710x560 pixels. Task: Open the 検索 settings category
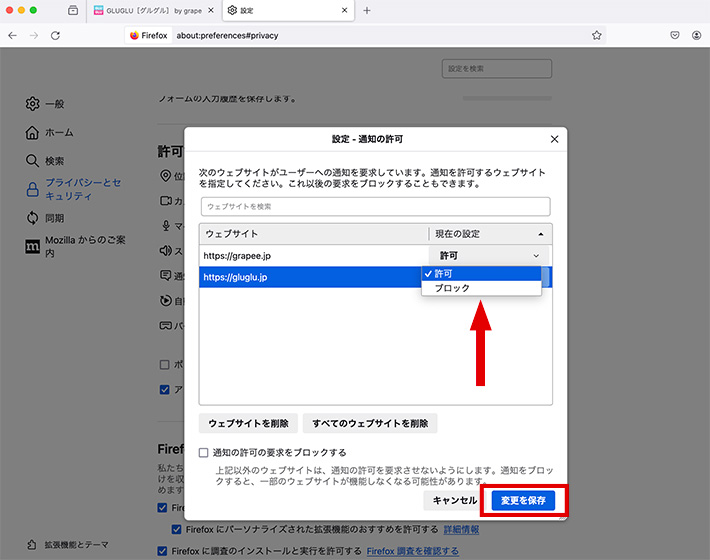[45, 161]
